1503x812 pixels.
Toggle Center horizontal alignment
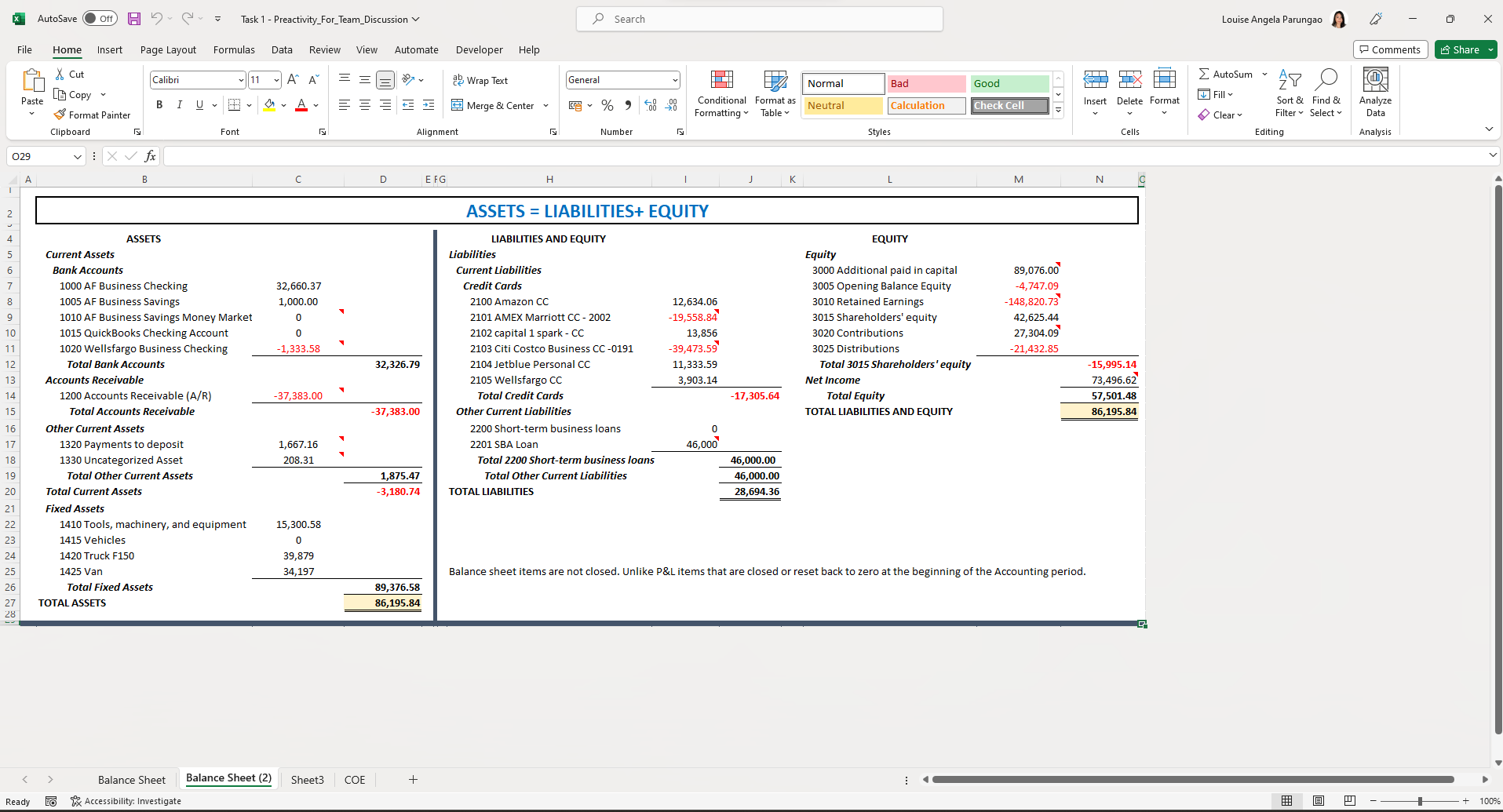[364, 105]
